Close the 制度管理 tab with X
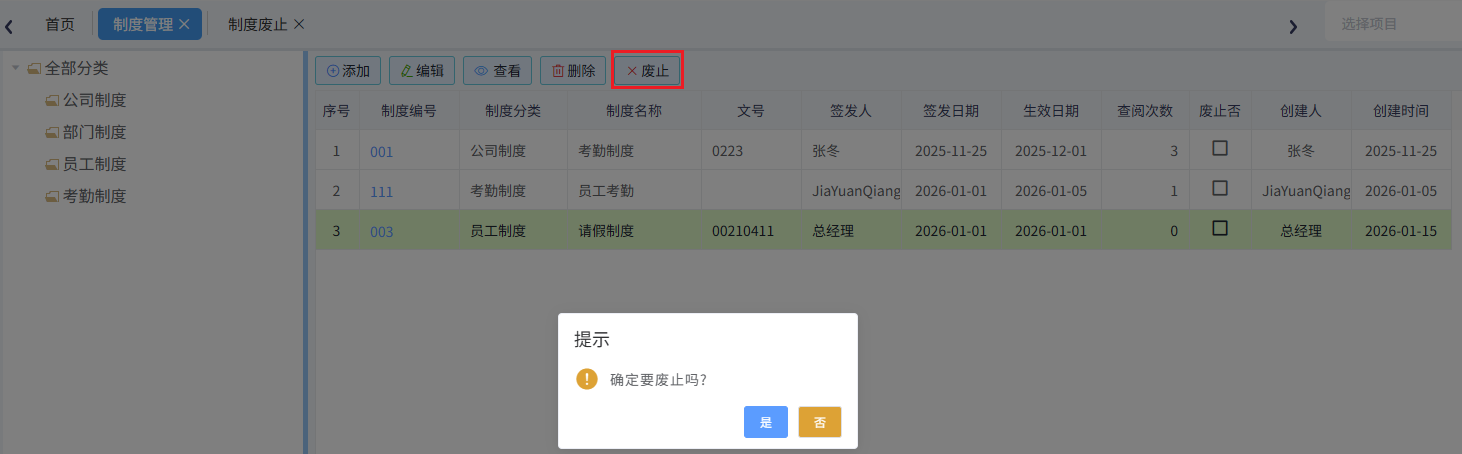The width and height of the screenshot is (1462, 454). pos(184,24)
